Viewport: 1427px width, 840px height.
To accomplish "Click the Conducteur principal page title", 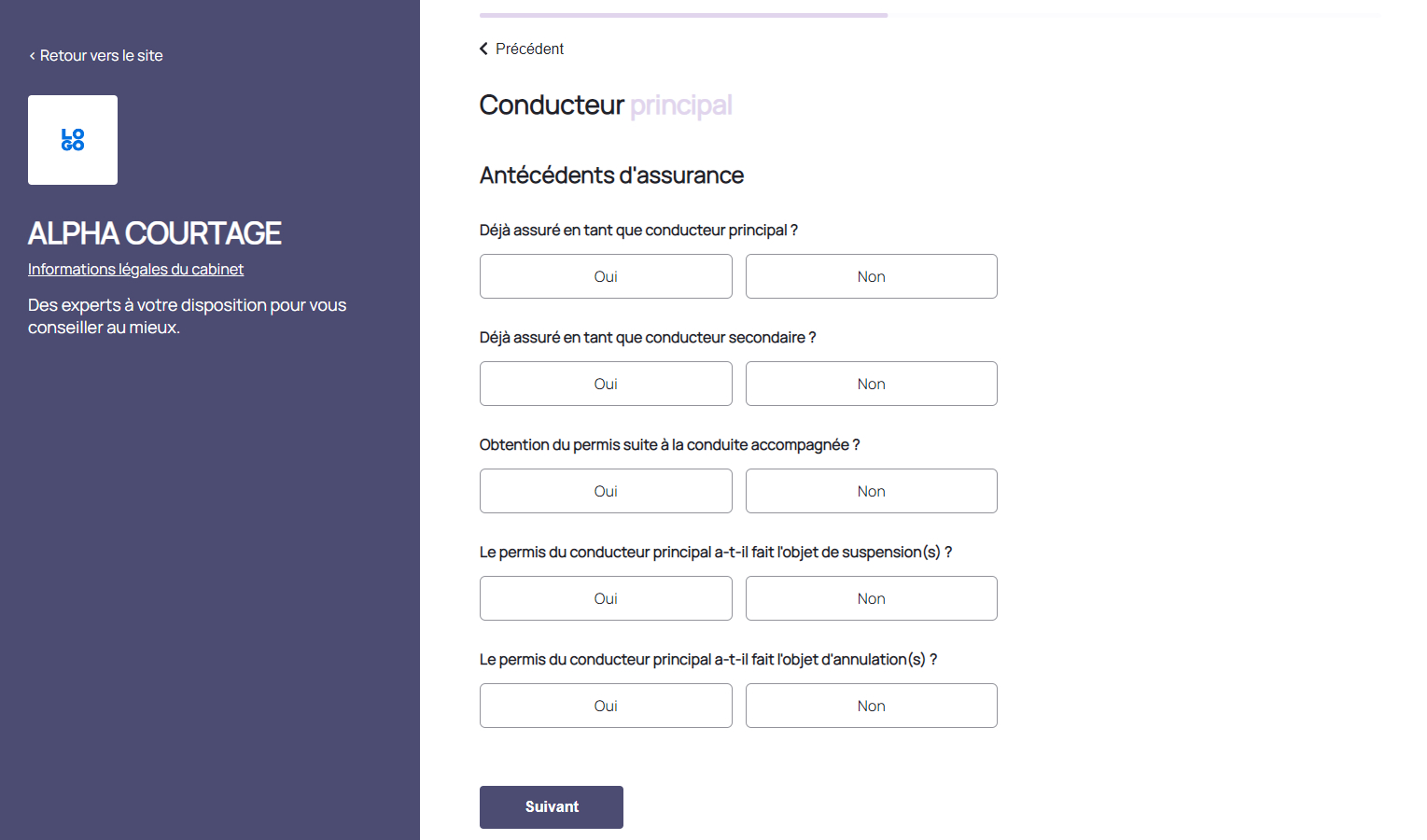I will click(605, 105).
